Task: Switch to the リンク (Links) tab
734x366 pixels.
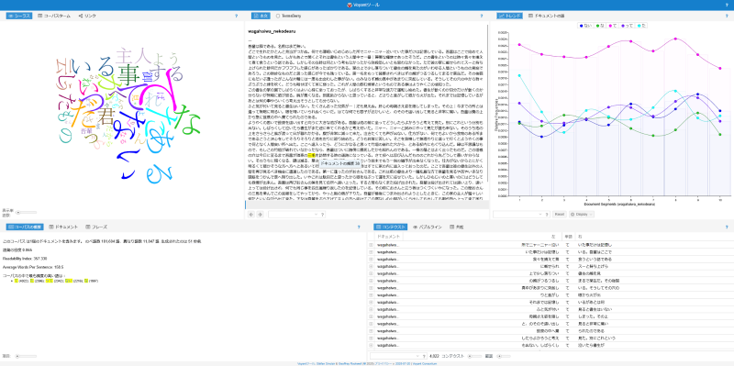Action: pos(88,16)
